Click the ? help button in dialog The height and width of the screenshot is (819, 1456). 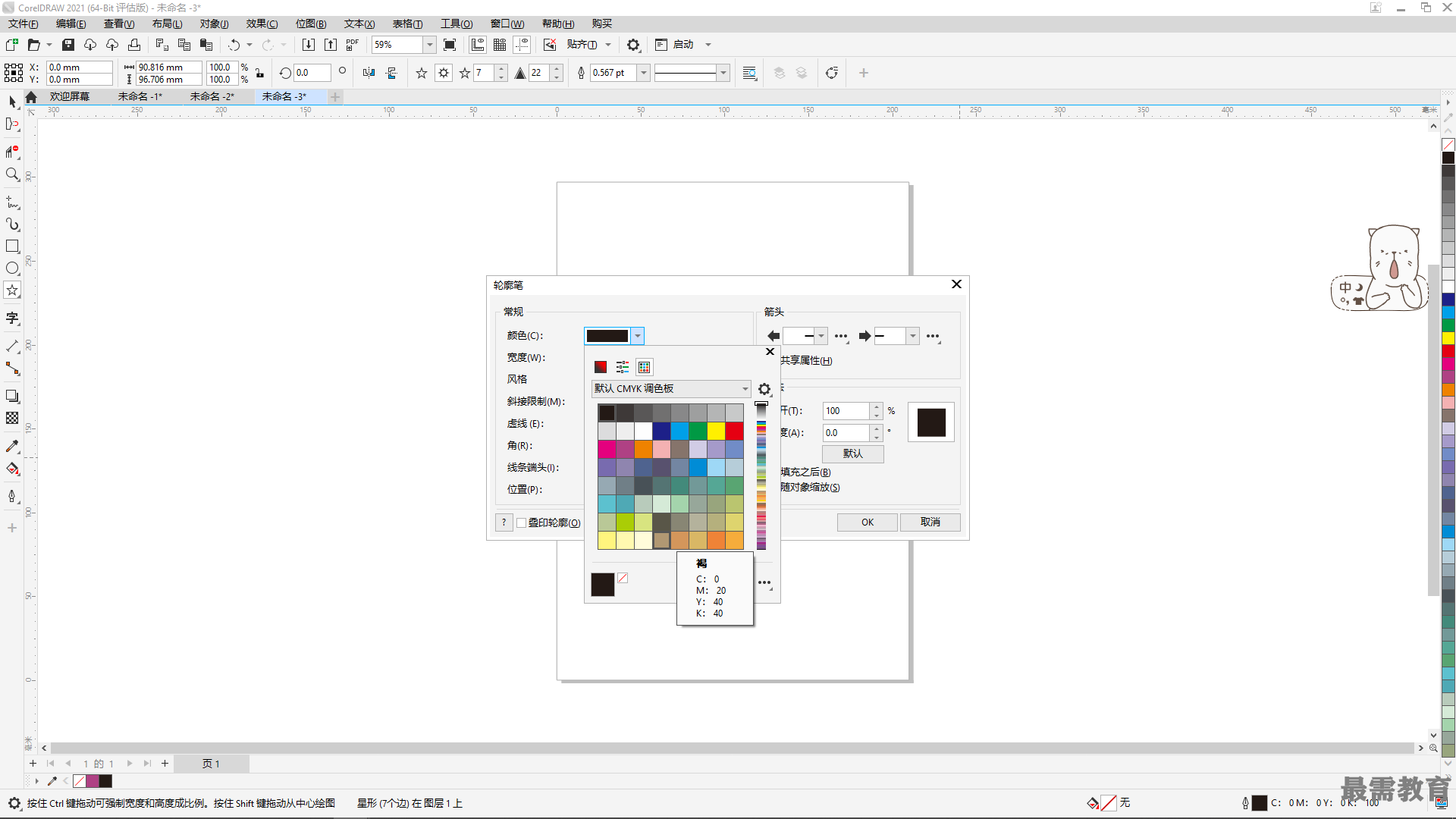pos(504,522)
